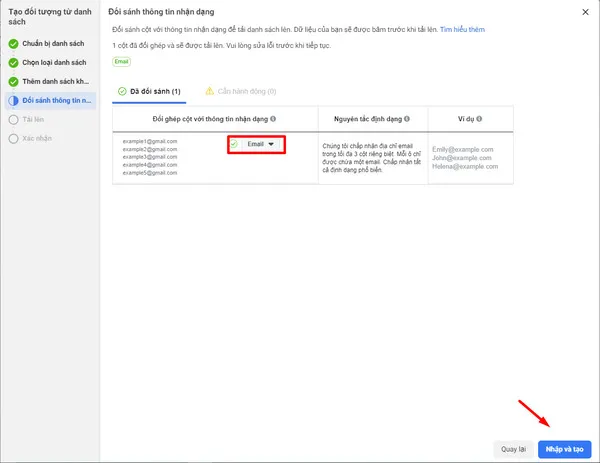Close the dialog with the X button
This screenshot has height=463, width=600.
pos(584,12)
